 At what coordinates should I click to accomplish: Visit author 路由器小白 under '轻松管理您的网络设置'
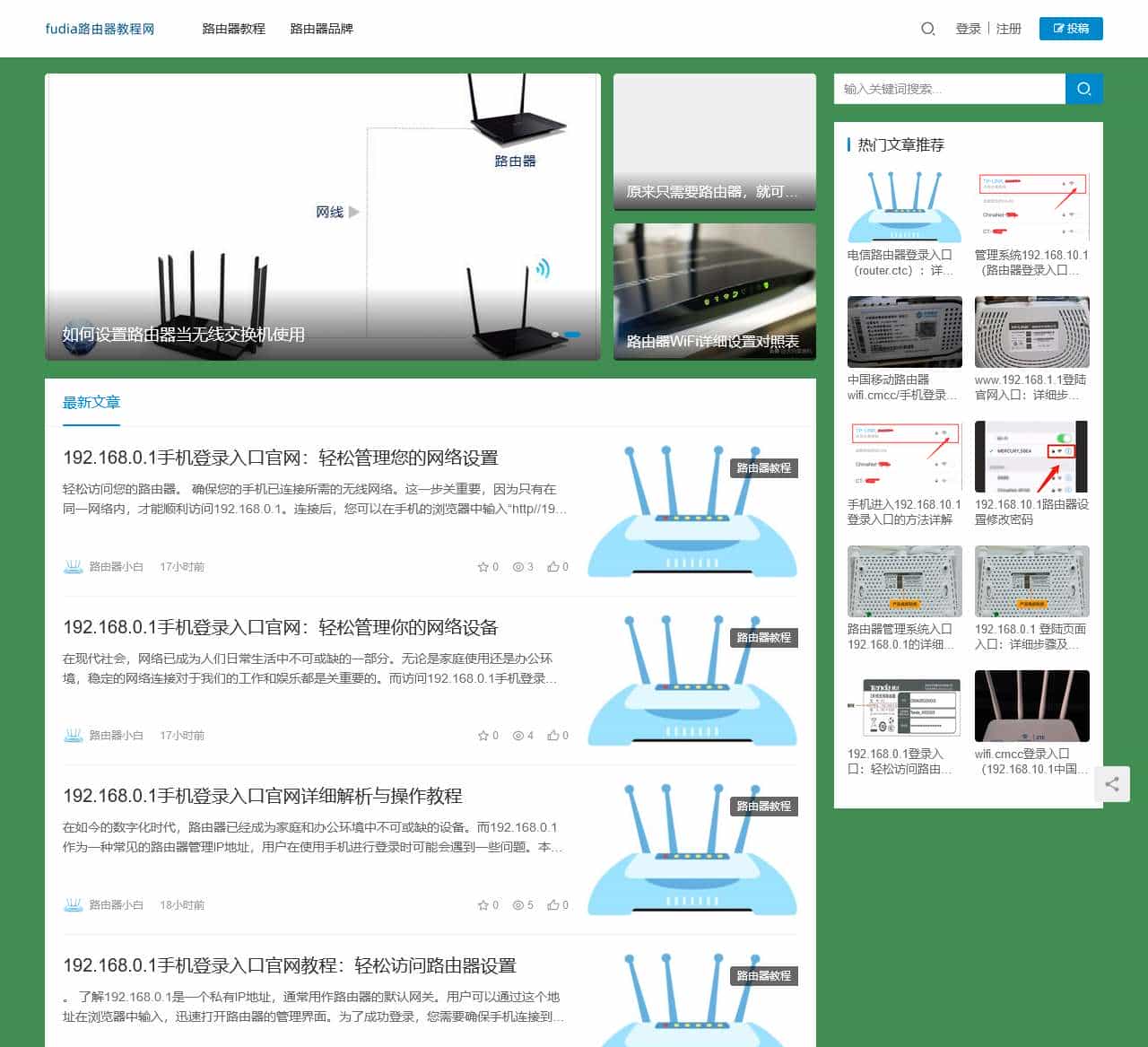pyautogui.click(x=117, y=567)
